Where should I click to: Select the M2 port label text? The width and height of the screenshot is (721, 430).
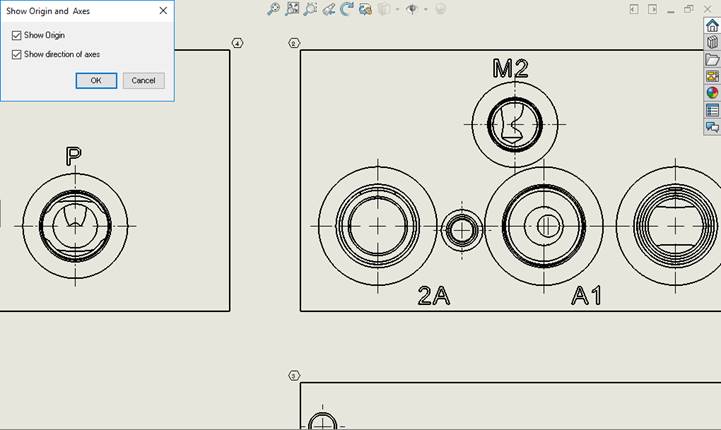tap(510, 69)
